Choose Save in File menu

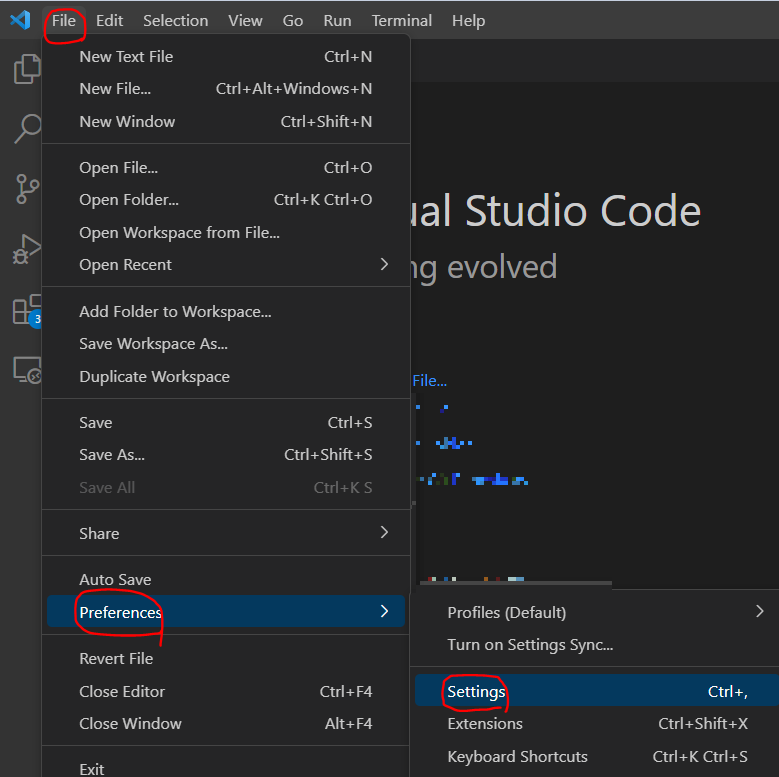click(226, 423)
